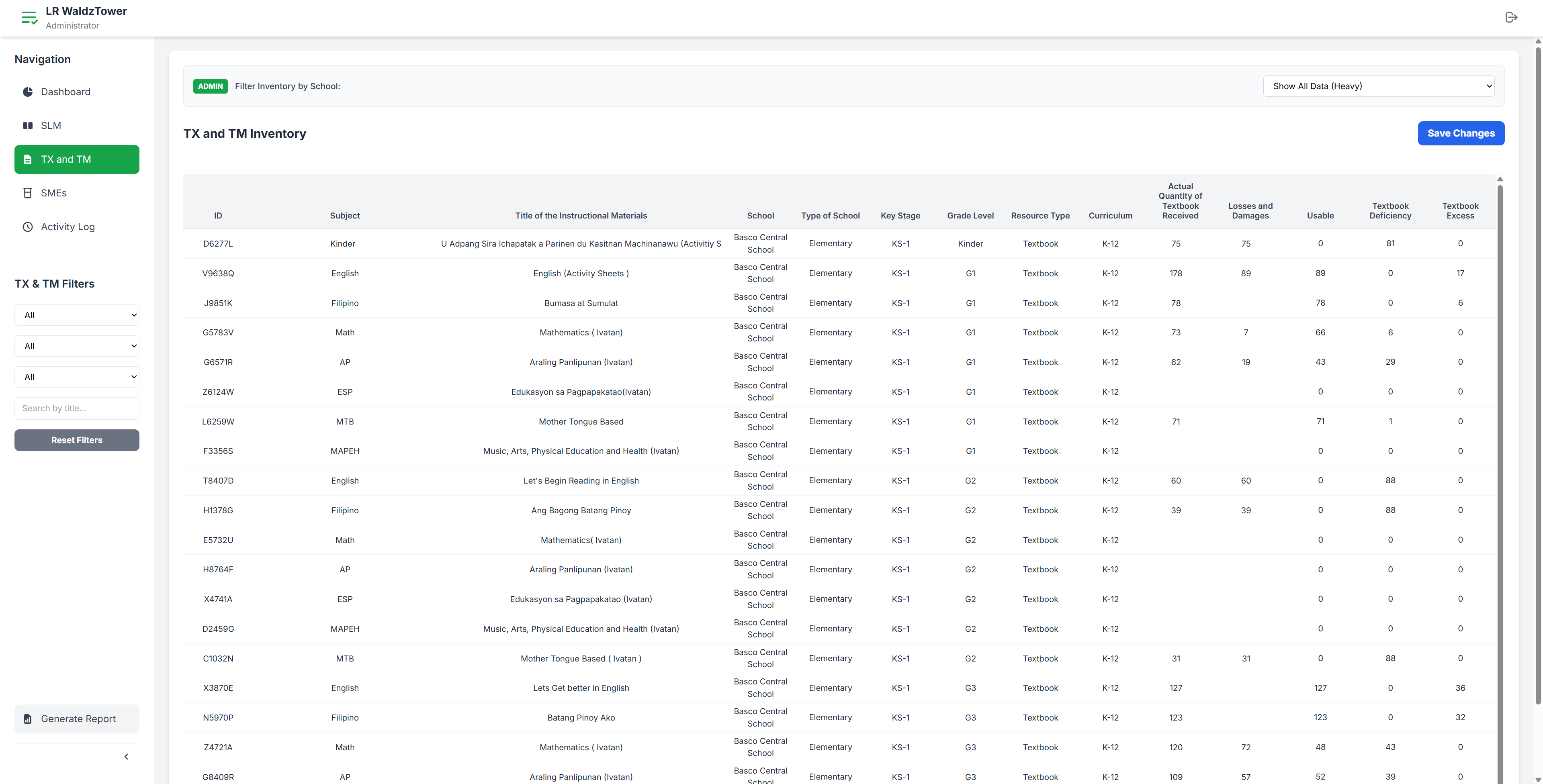Click the logout icon in the header
Image resolution: width=1543 pixels, height=784 pixels.
click(1511, 17)
